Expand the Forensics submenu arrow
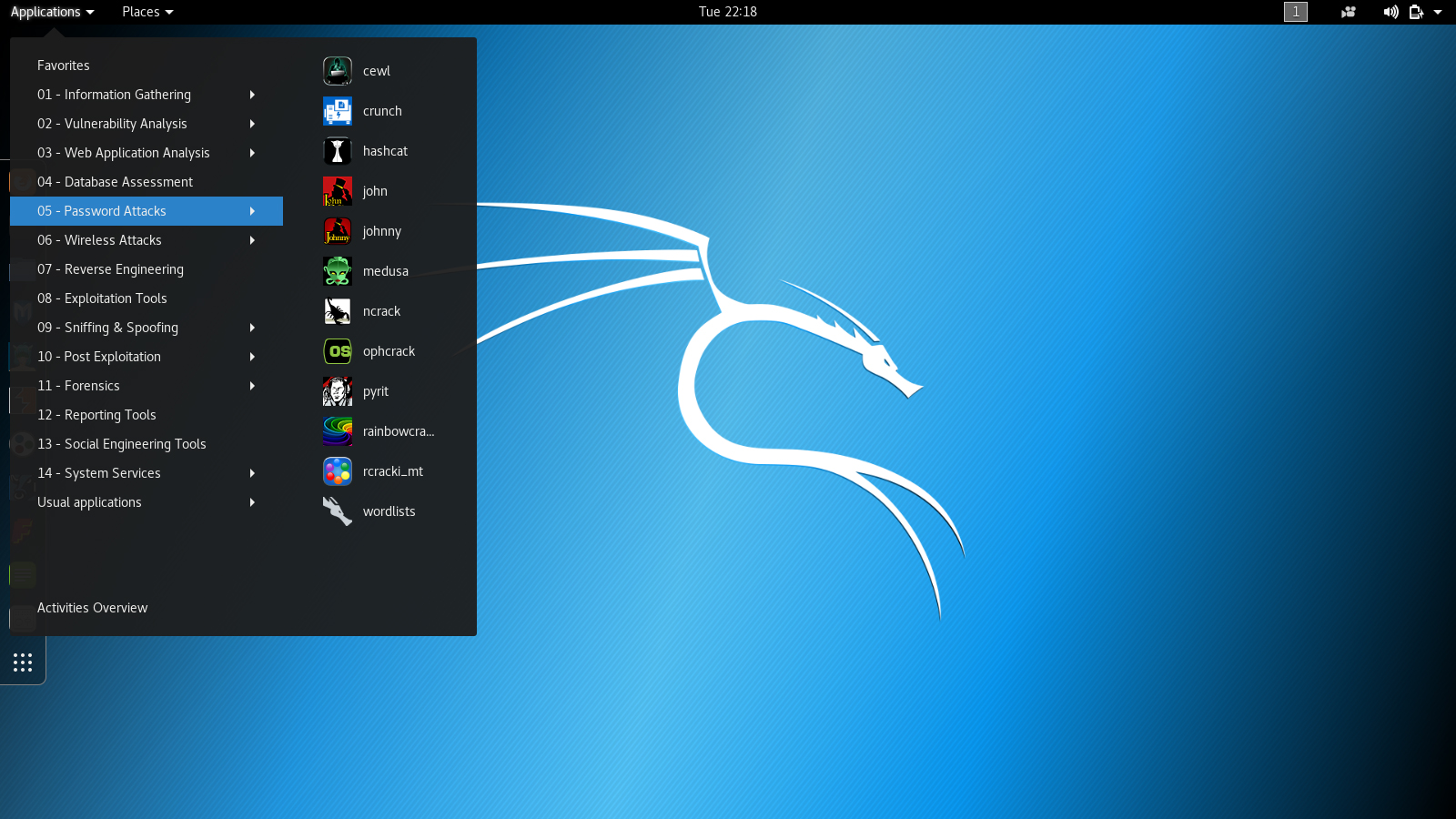The image size is (1456, 819). (252, 386)
